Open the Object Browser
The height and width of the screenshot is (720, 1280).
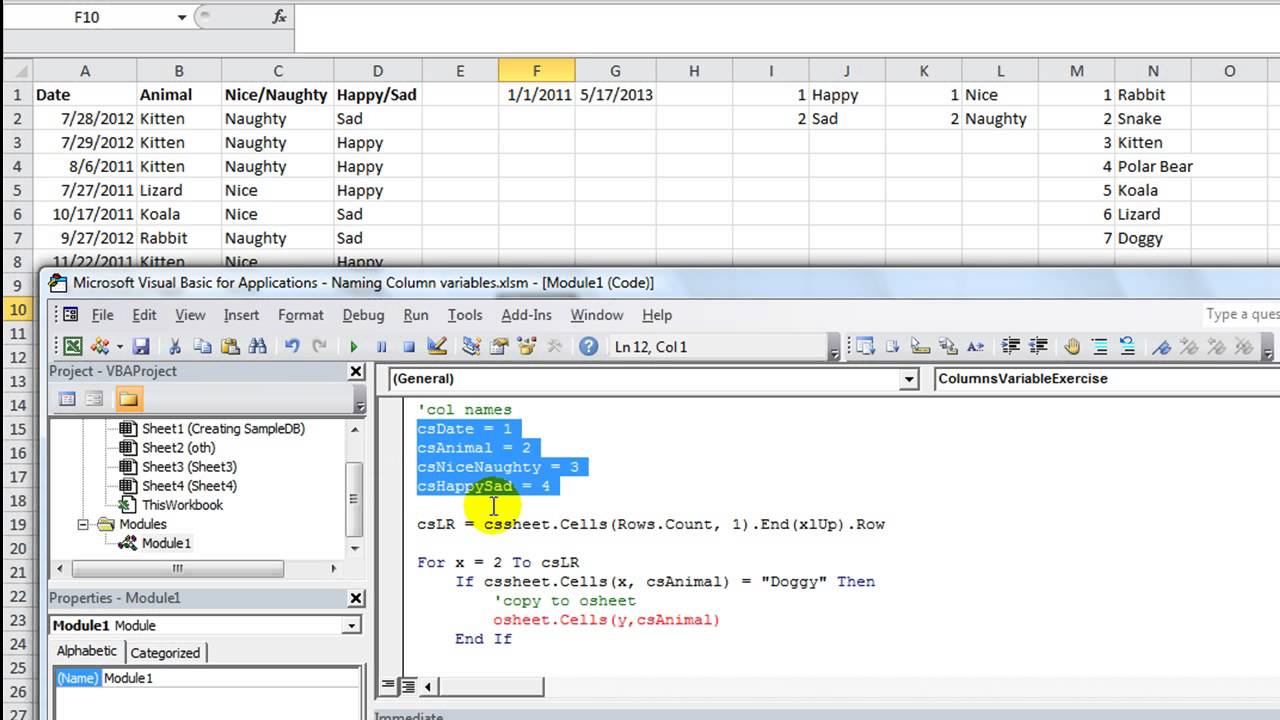coord(527,347)
